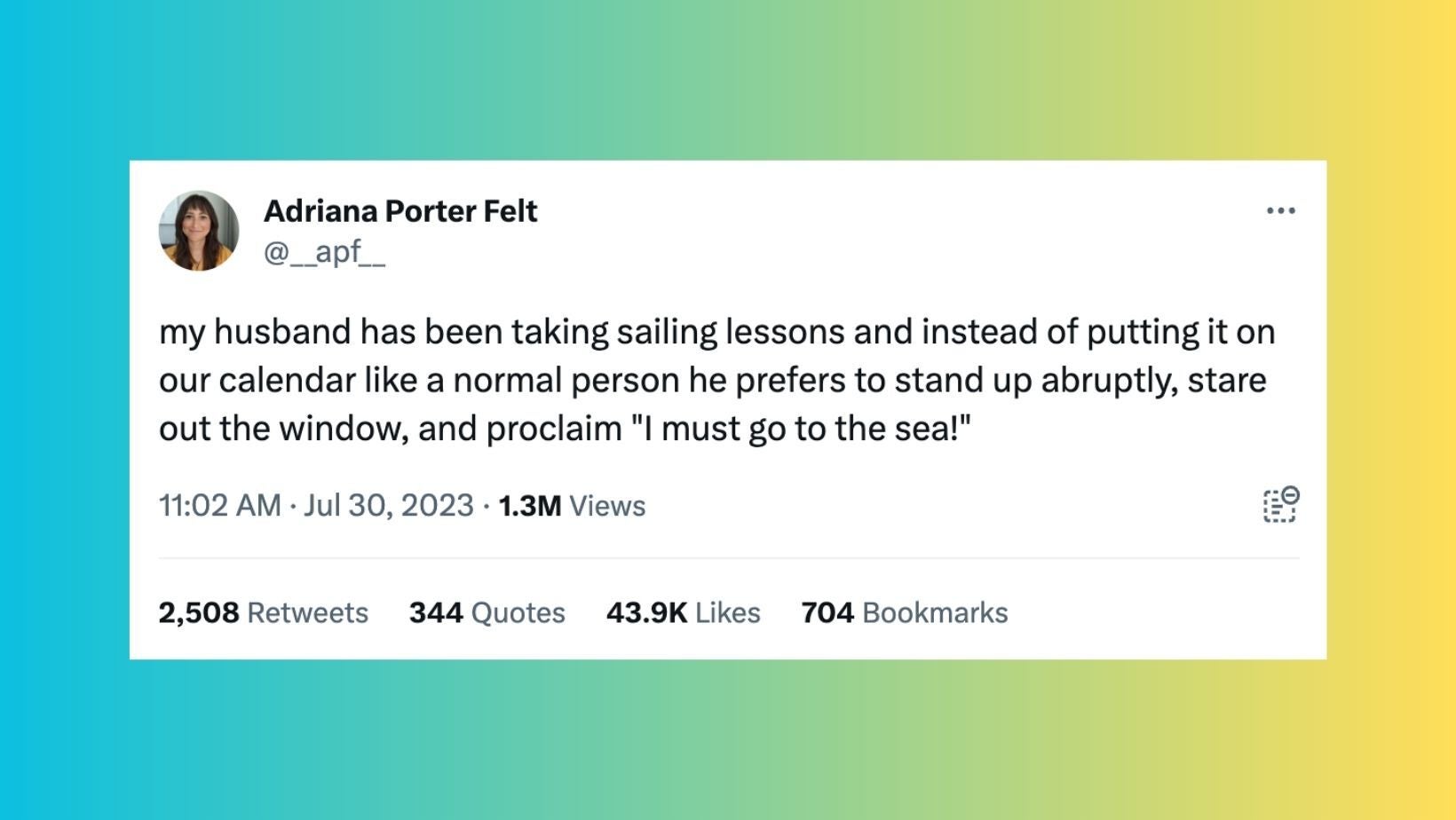The width and height of the screenshot is (1456, 820).
Task: Click the blue background left of the tweet card
Action: tap(64, 410)
